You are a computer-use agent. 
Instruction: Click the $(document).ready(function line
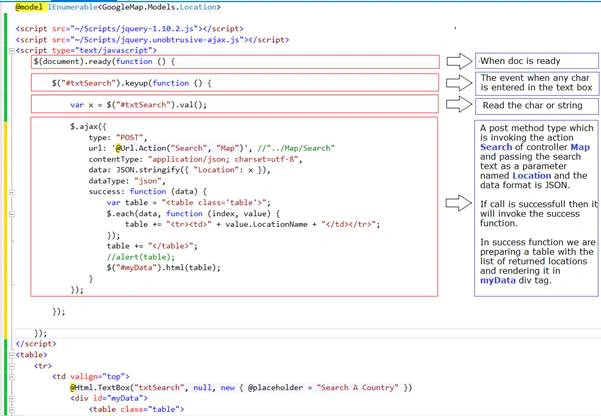point(104,61)
